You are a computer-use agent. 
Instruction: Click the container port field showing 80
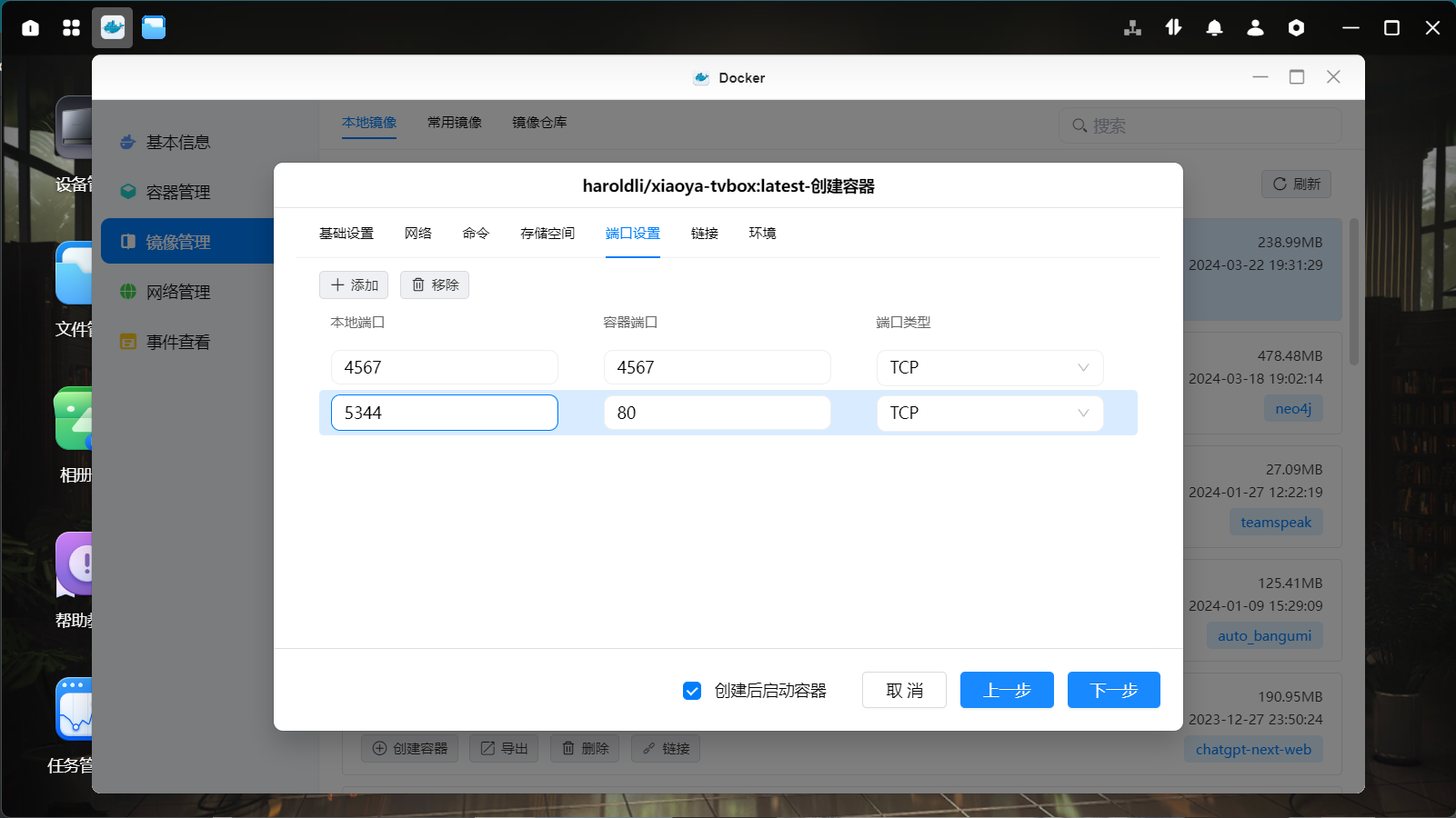(x=717, y=413)
